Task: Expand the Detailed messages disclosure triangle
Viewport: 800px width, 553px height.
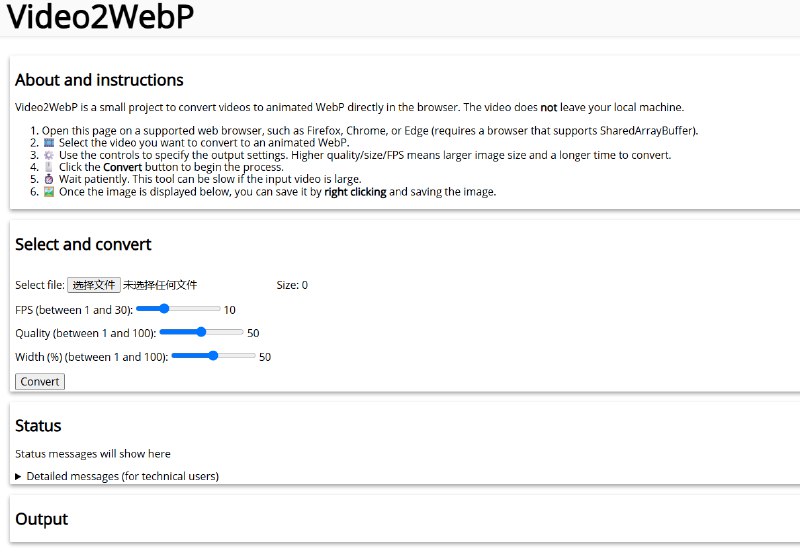Action: [x=19, y=477]
